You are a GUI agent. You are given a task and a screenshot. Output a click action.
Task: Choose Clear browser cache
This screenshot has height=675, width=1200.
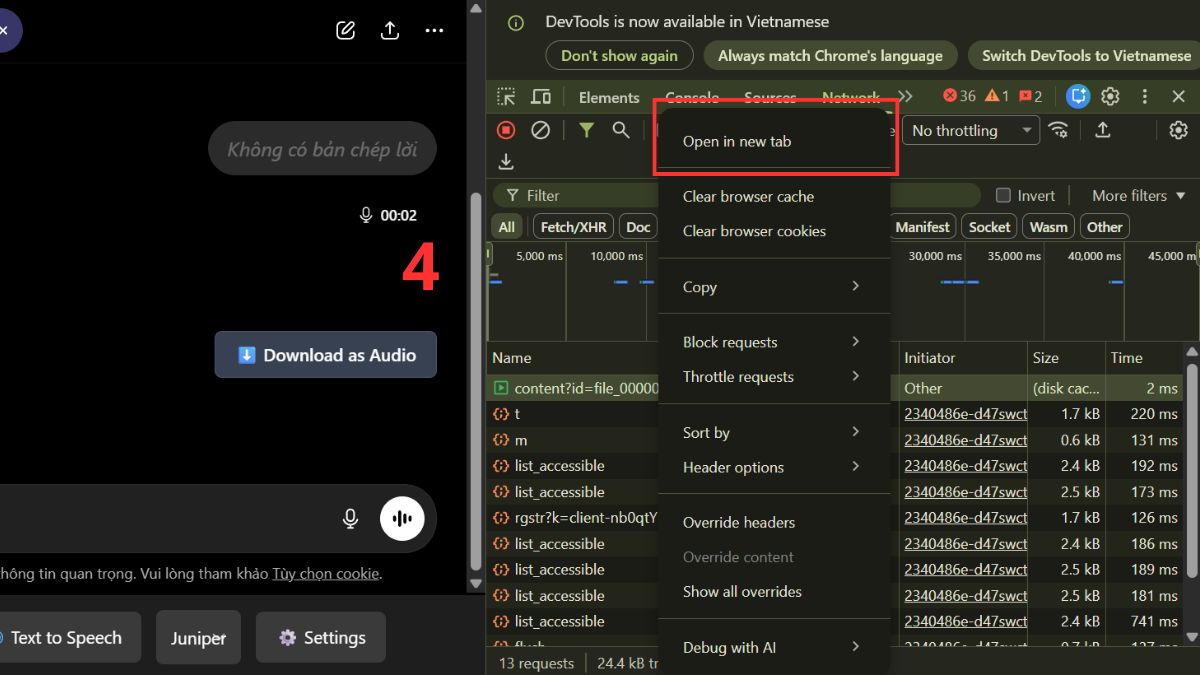(774, 196)
